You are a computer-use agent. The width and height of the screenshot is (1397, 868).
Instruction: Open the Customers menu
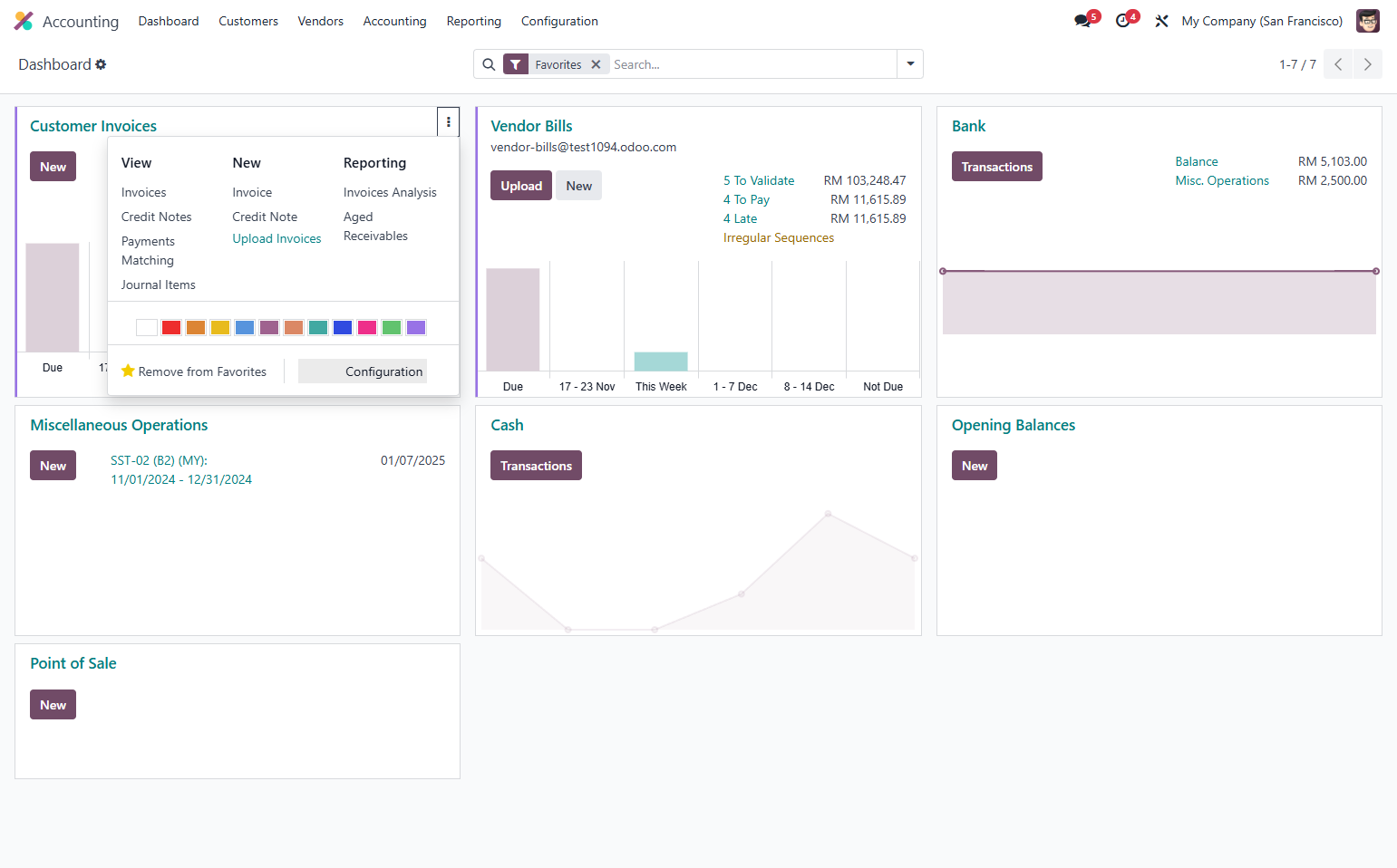pyautogui.click(x=248, y=21)
